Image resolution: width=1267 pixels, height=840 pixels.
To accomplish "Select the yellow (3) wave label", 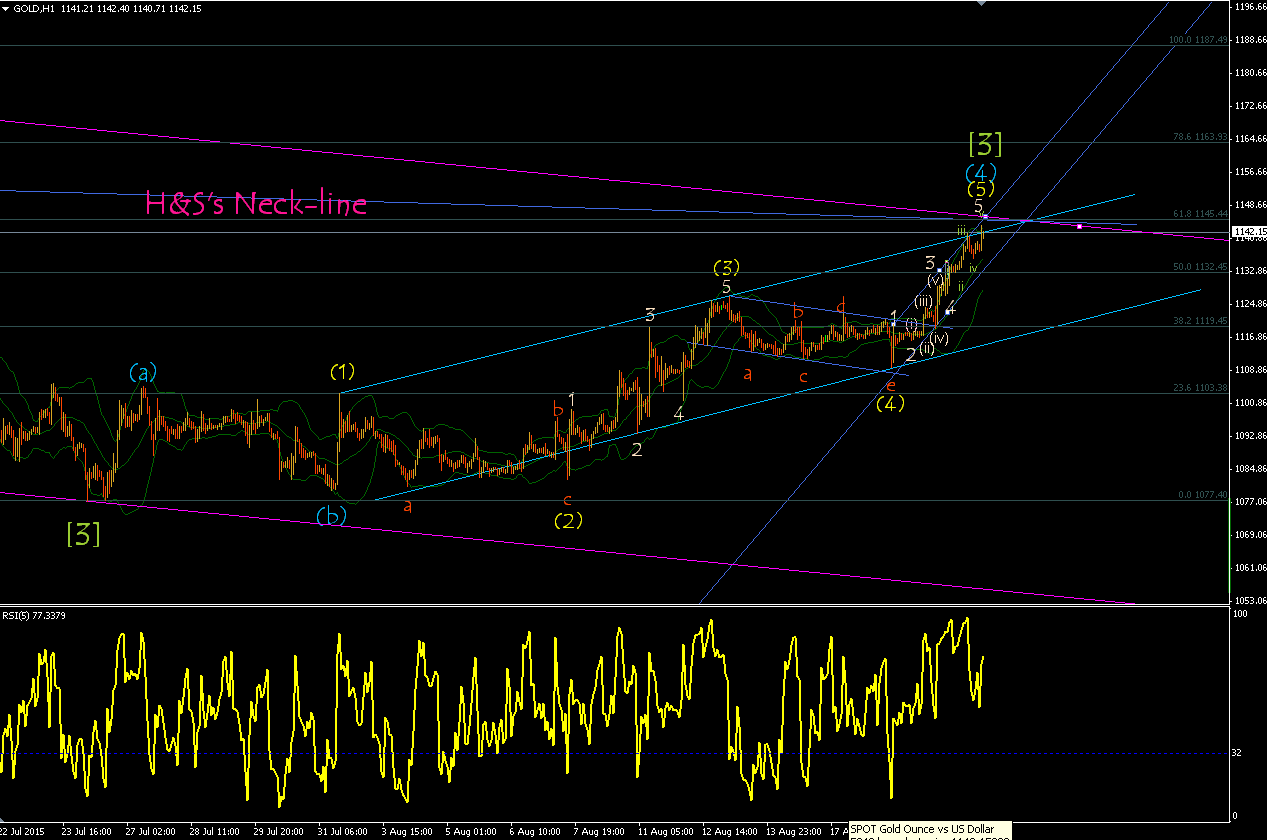I will [727, 267].
